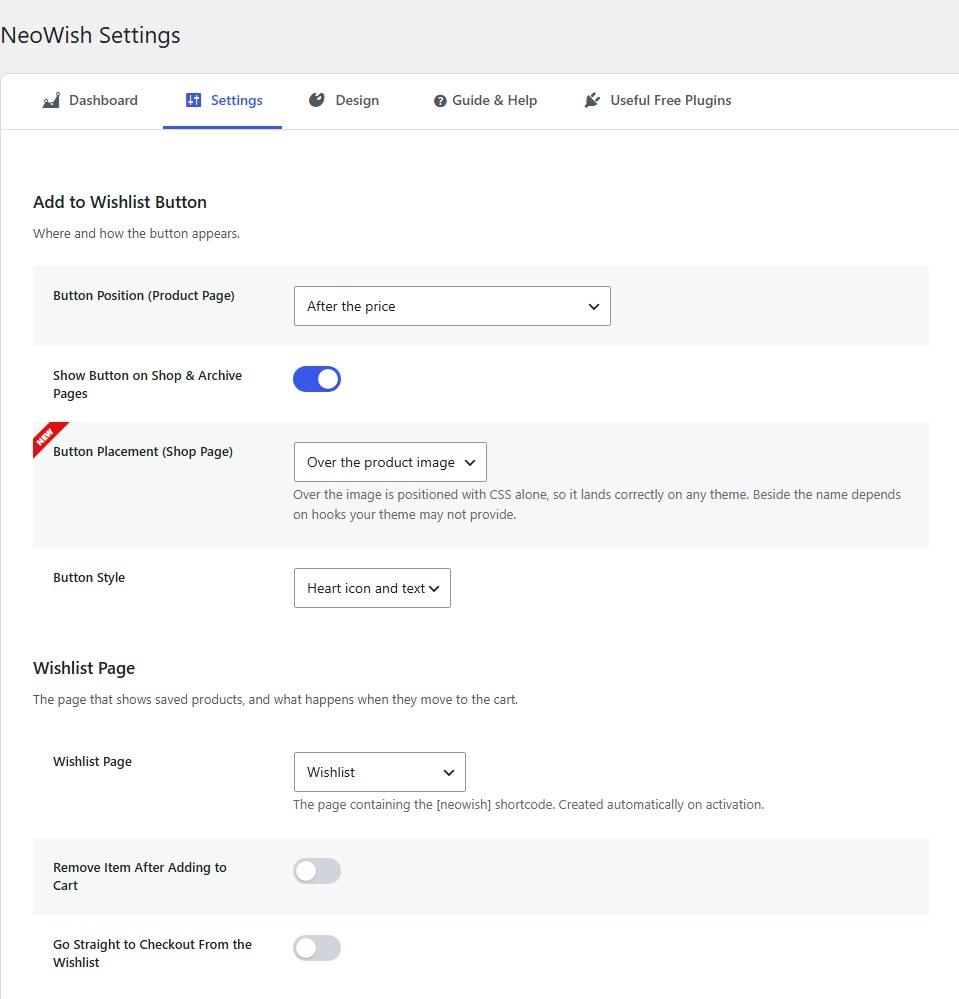Click the Button Position (Product Page) label
The height and width of the screenshot is (999, 959).
click(144, 296)
